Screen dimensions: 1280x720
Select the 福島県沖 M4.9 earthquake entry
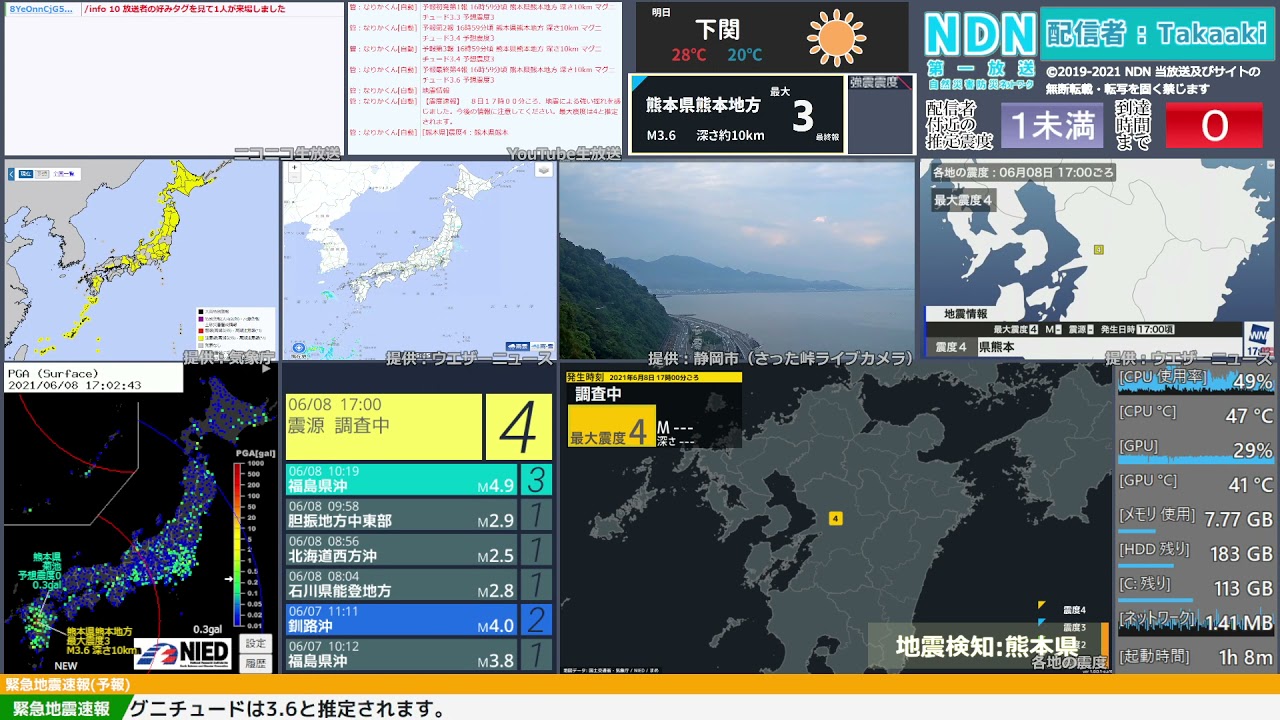click(401, 479)
